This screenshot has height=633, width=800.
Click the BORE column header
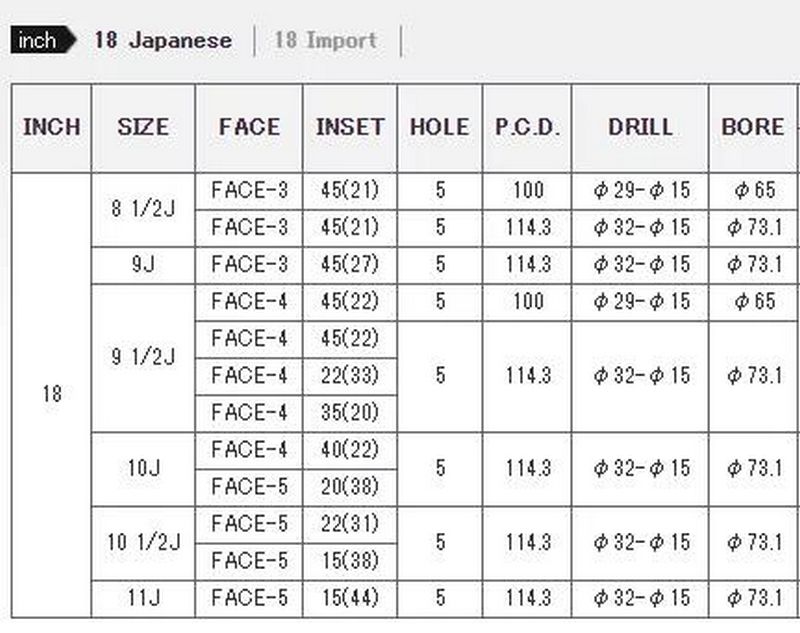point(752,128)
